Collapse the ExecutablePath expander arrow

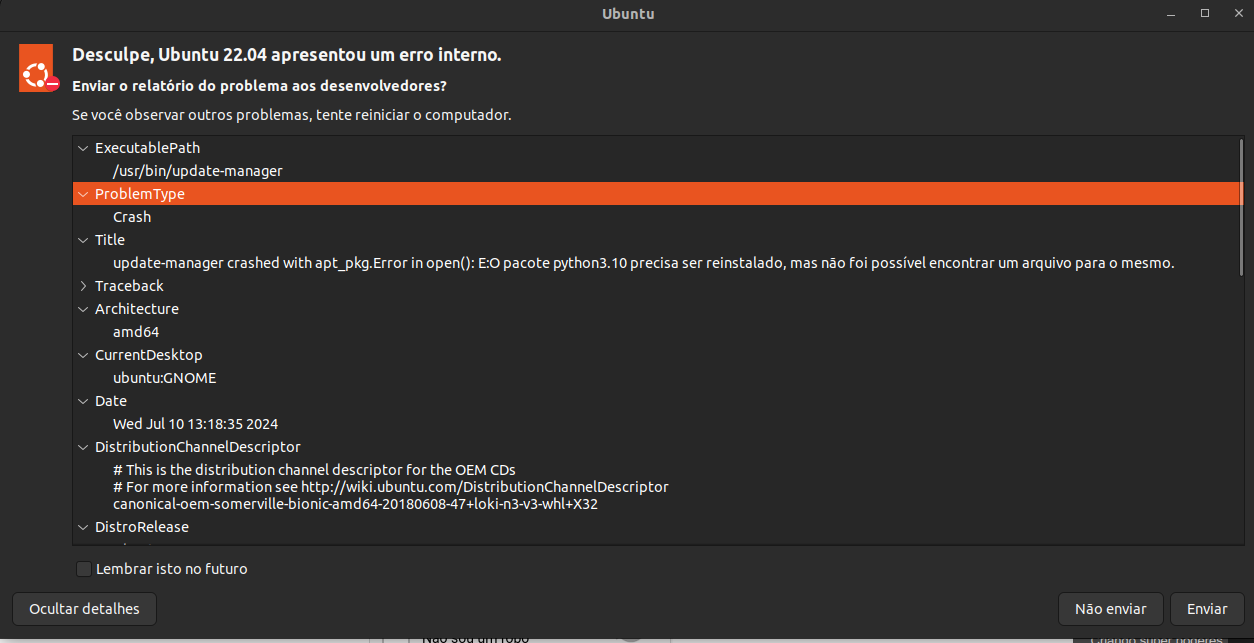[x=83, y=148]
